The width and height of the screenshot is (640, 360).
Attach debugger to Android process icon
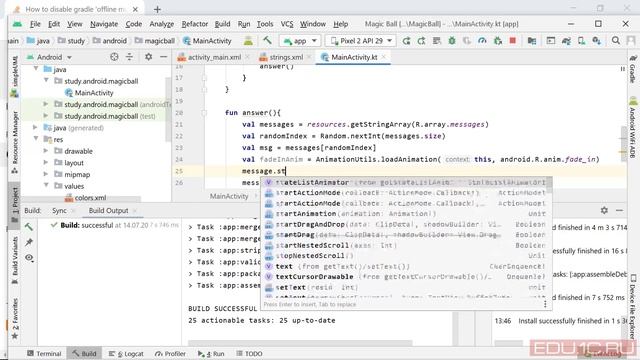click(x=498, y=41)
